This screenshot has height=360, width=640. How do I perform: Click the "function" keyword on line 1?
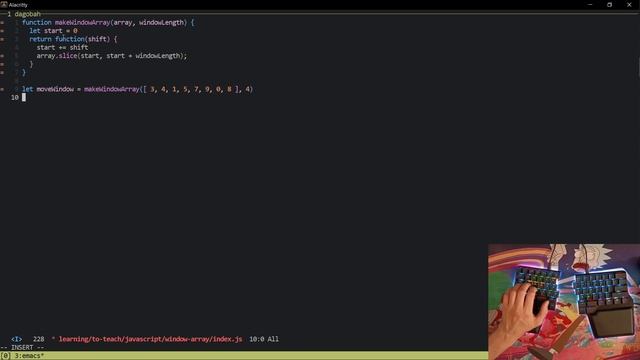coord(37,22)
